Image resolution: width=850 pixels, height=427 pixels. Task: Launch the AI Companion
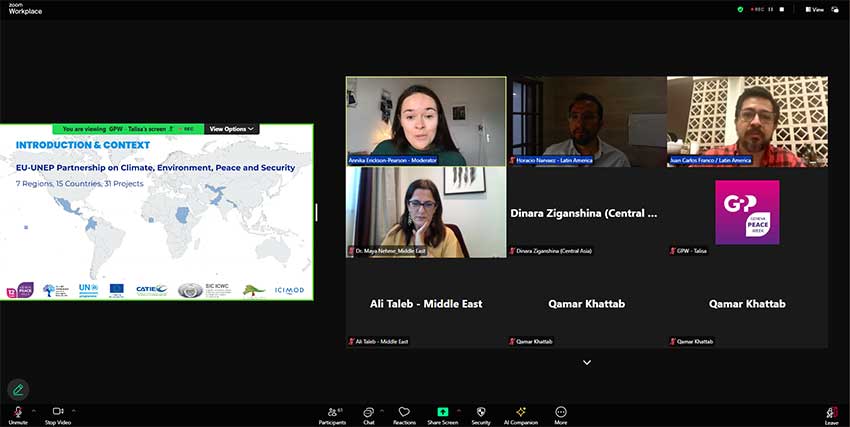[x=520, y=413]
